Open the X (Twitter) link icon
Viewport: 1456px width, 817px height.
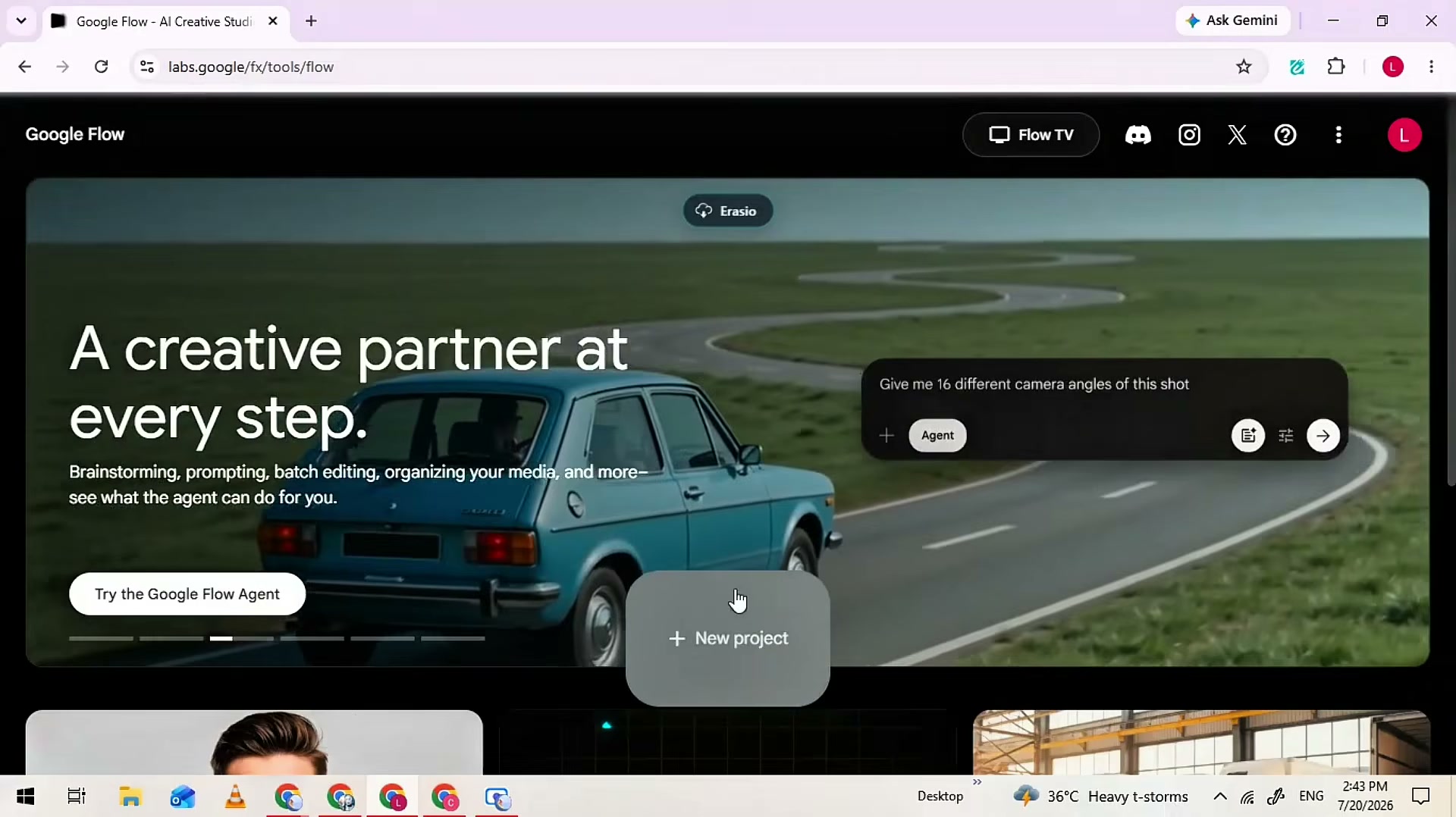[1237, 135]
